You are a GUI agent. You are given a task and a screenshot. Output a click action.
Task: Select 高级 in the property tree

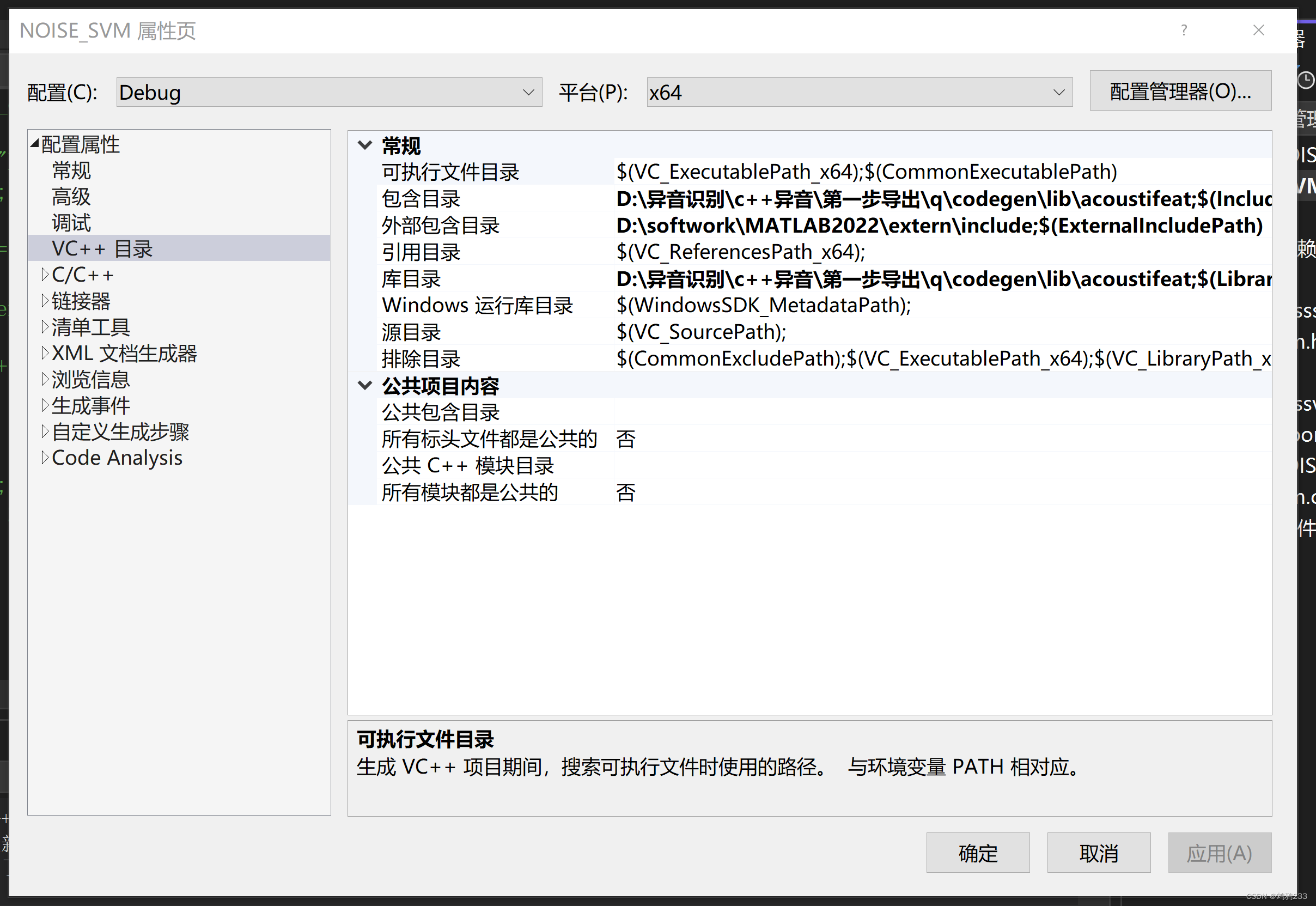[x=71, y=197]
